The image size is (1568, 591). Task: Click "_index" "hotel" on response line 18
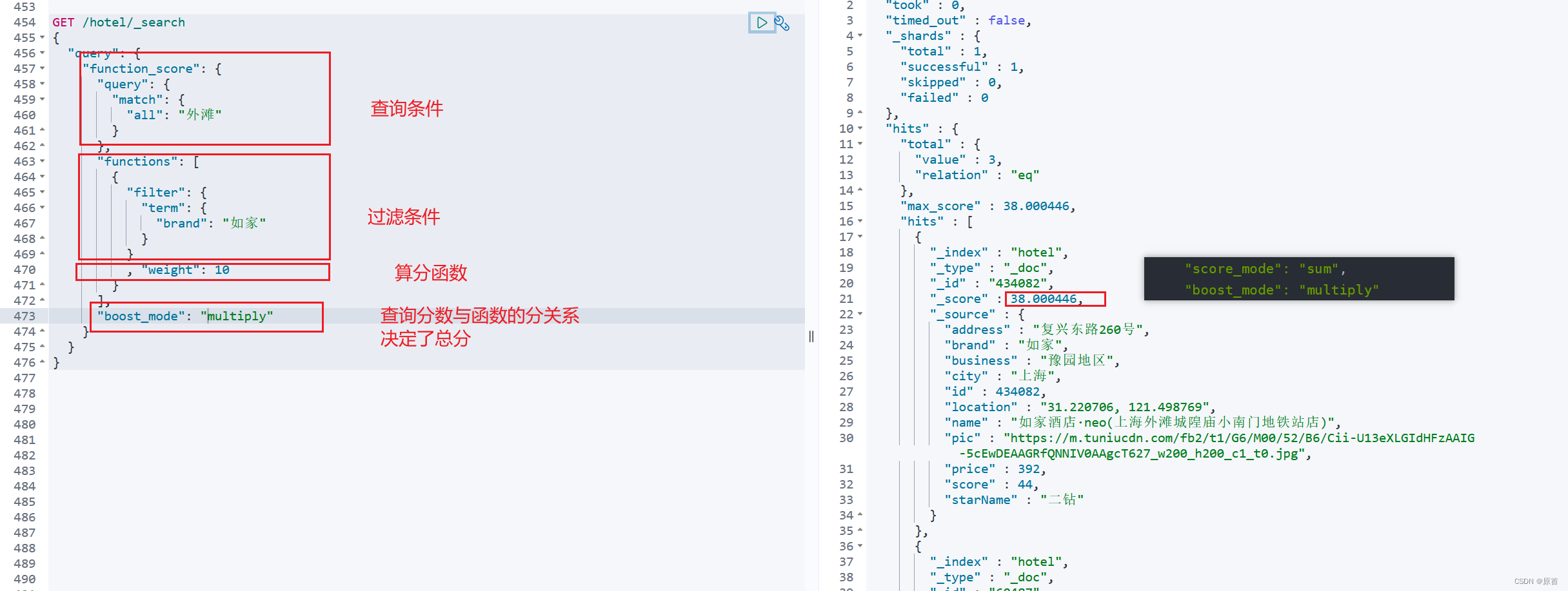[998, 253]
